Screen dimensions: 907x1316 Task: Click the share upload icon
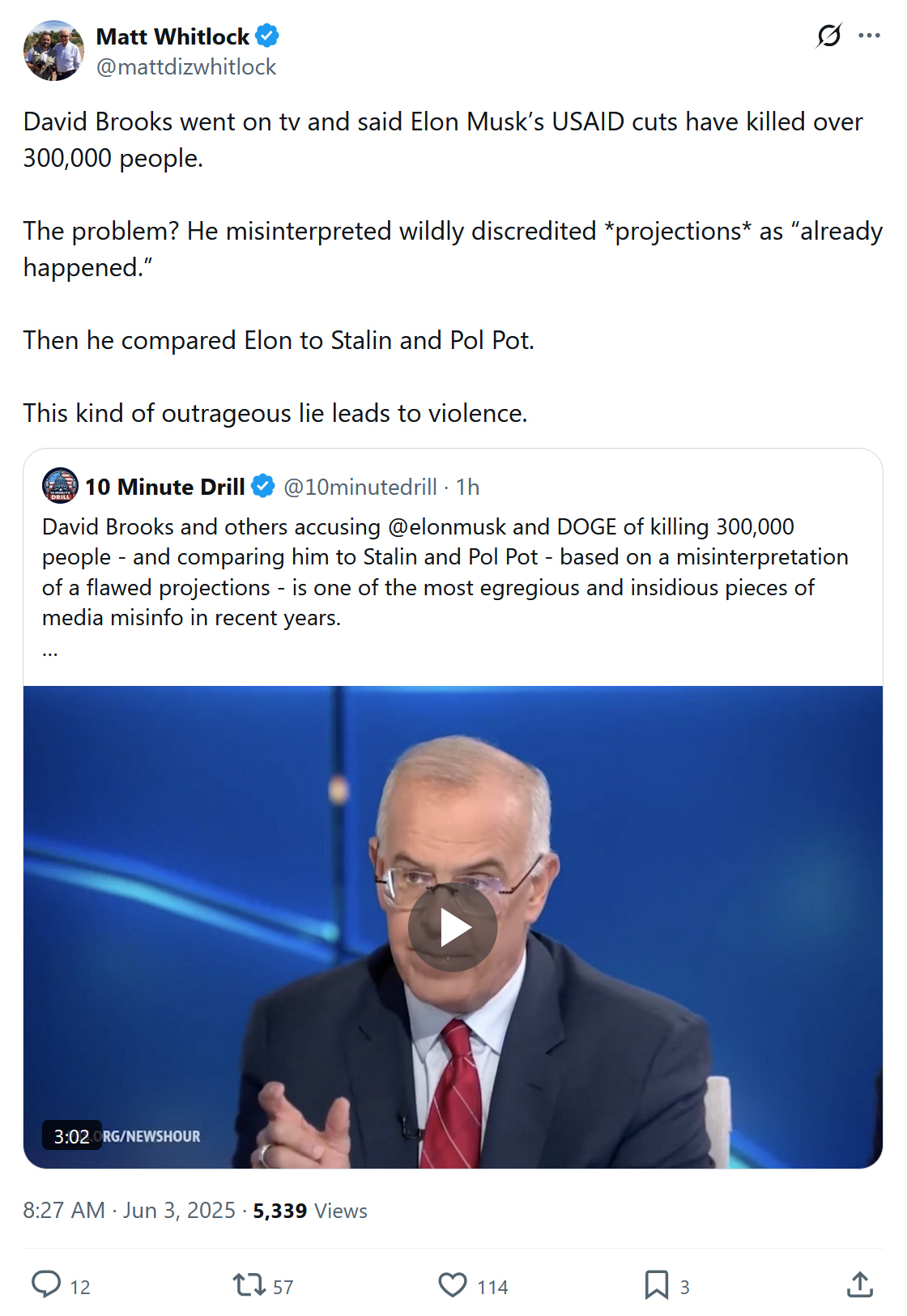[860, 1284]
